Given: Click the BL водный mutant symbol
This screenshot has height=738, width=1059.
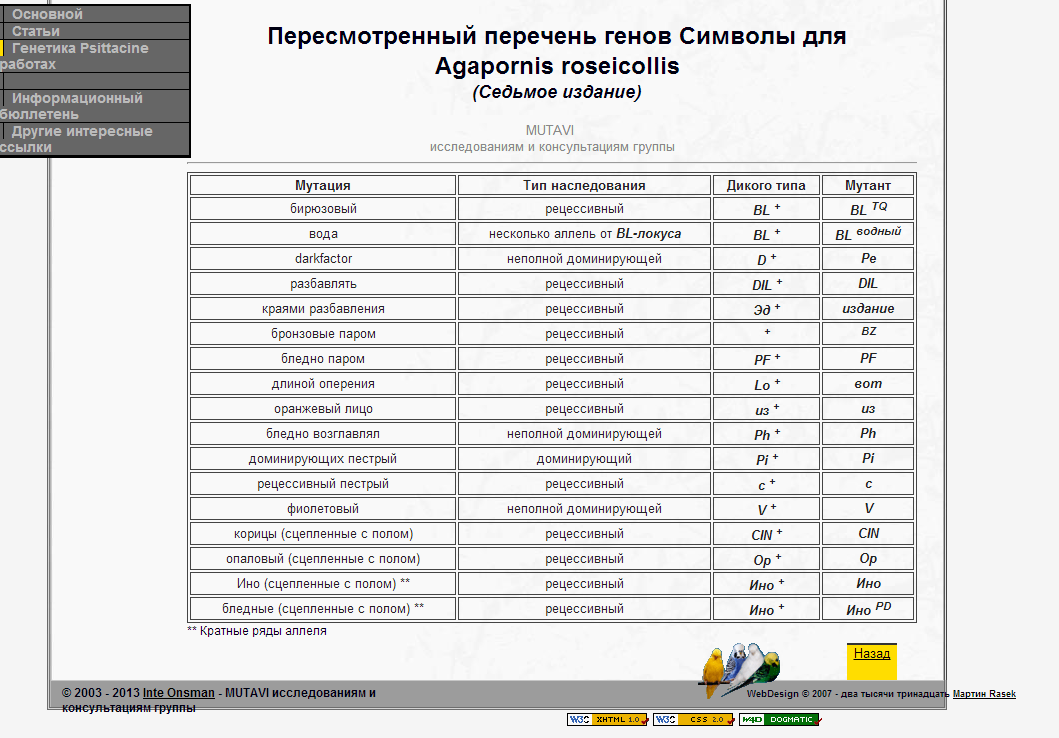Looking at the screenshot, I should pos(868,234).
